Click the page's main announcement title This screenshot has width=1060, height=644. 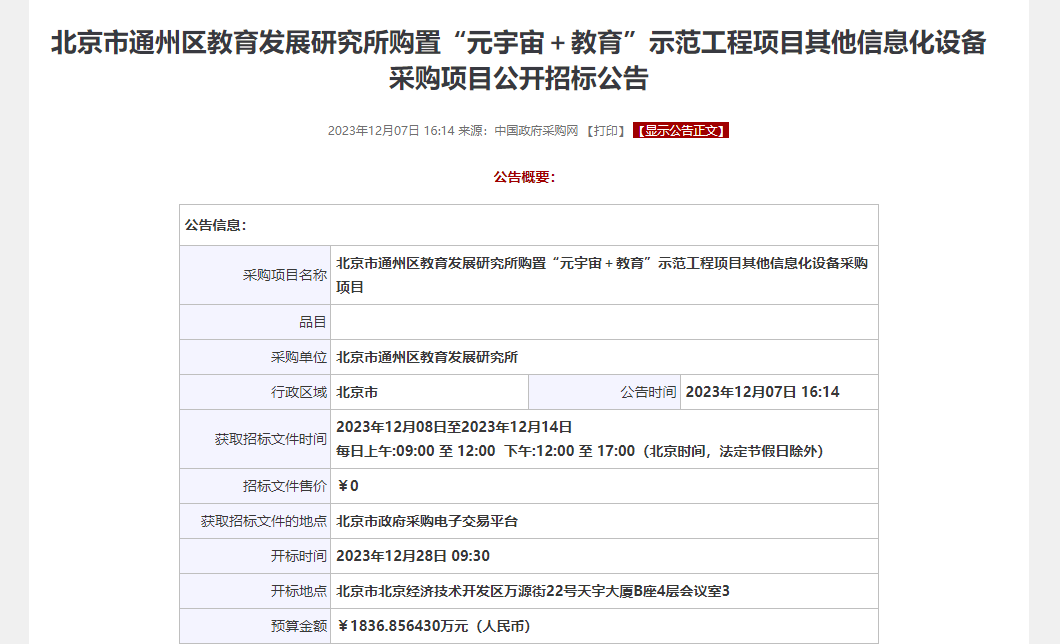[x=519, y=60]
